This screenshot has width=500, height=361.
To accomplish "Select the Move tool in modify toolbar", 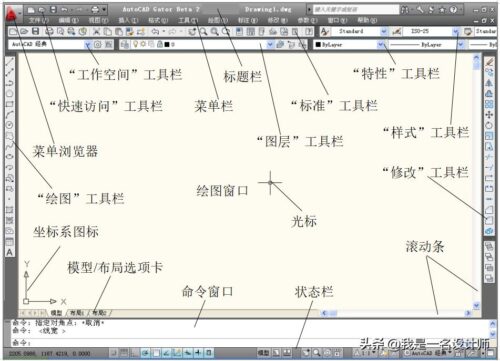I will [489, 115].
